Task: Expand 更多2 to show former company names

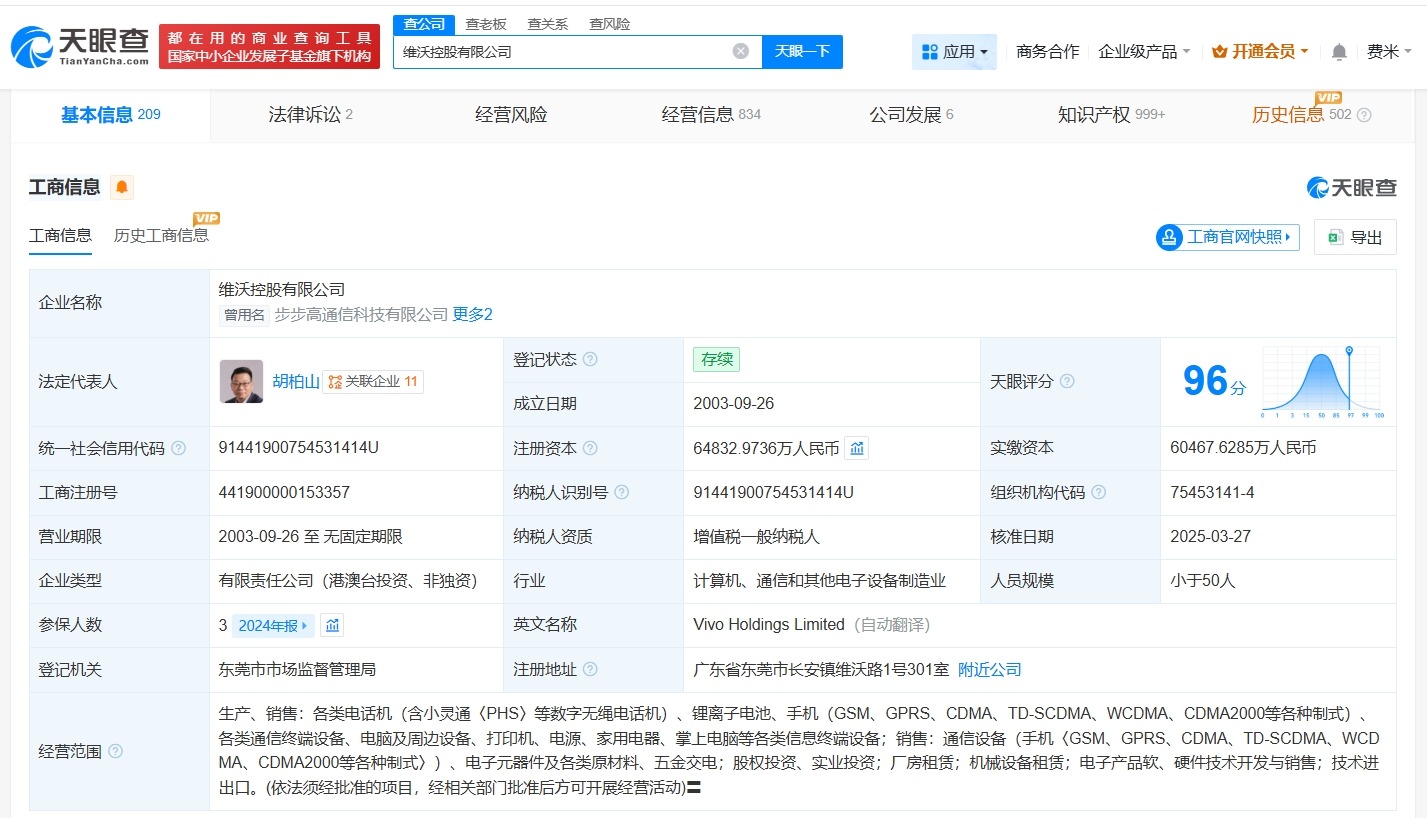Action: pos(471,313)
